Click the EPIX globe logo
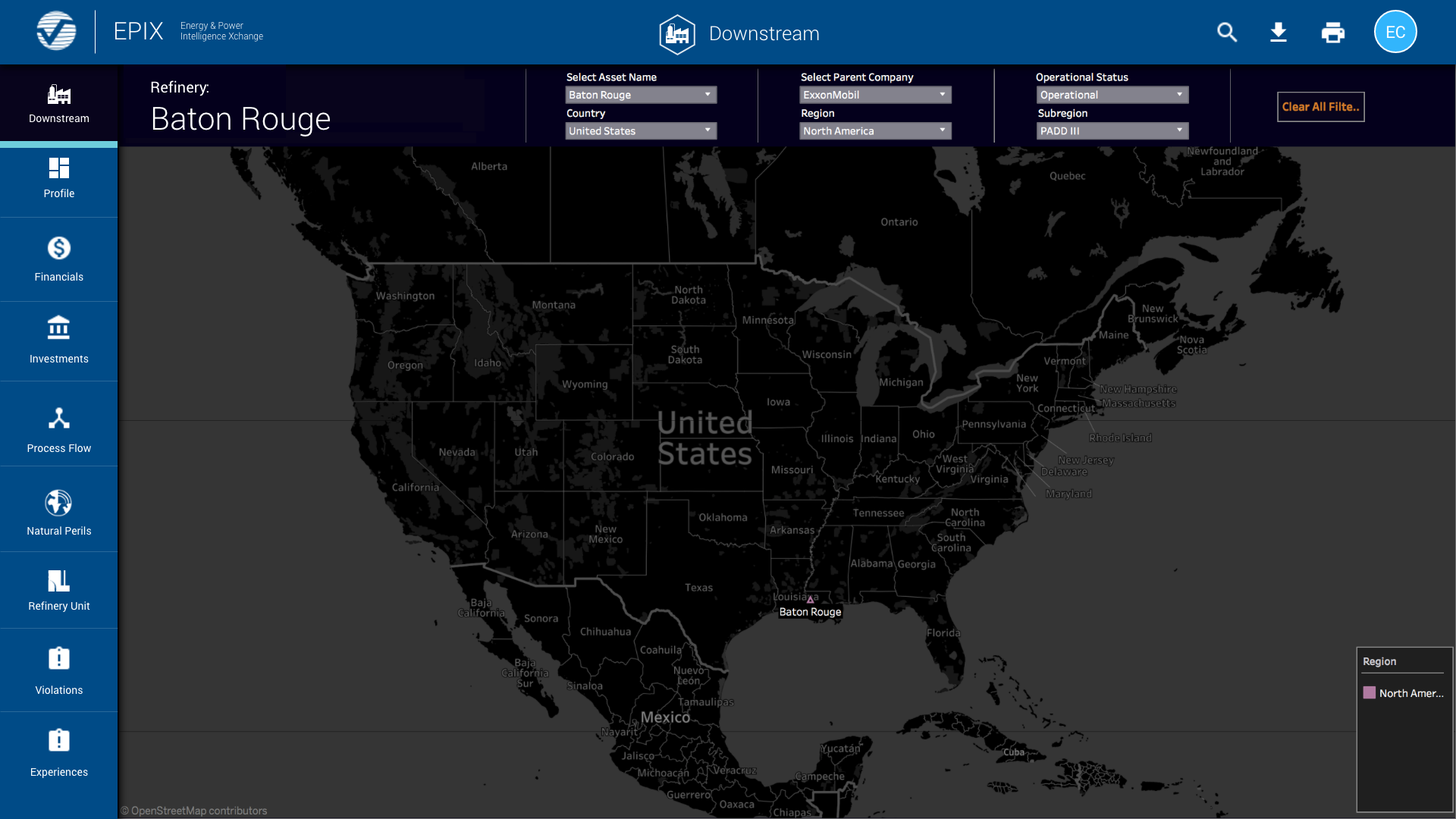This screenshot has height=819, width=1456. pos(56,32)
